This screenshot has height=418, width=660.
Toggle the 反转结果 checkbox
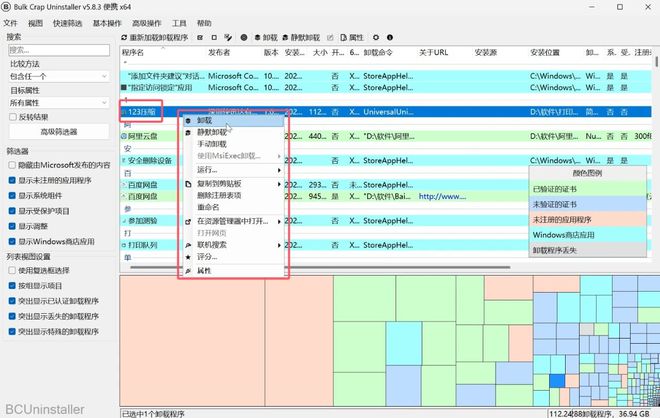pos(13,117)
